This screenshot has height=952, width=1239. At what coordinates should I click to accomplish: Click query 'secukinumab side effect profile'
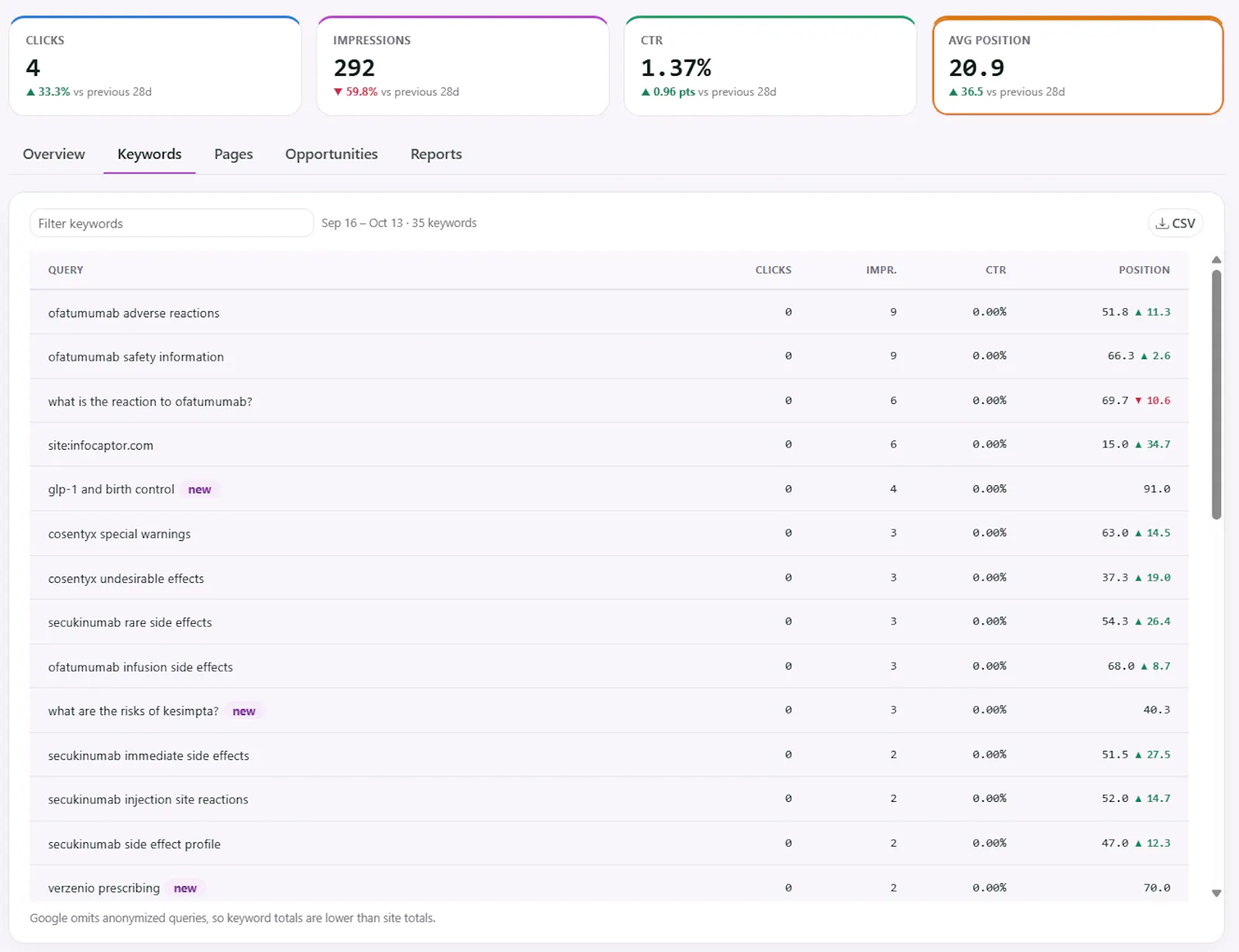pyautogui.click(x=135, y=844)
